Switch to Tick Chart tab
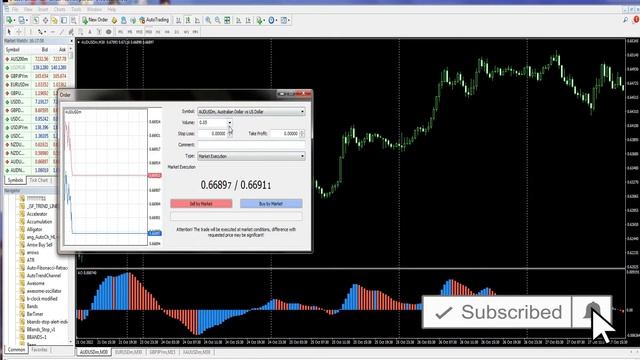Screen dimensions: 640x360 39,180
